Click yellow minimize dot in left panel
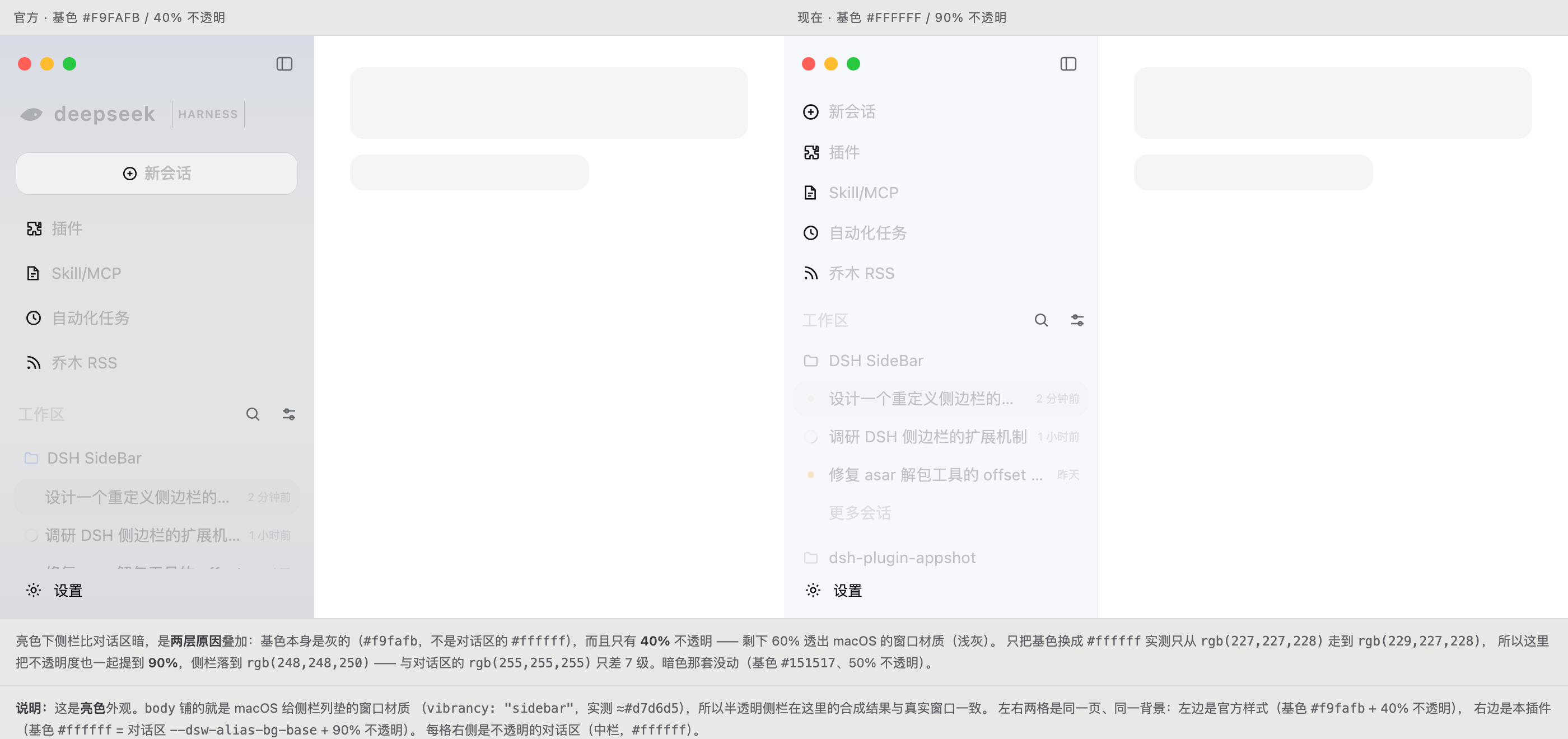 (47, 64)
